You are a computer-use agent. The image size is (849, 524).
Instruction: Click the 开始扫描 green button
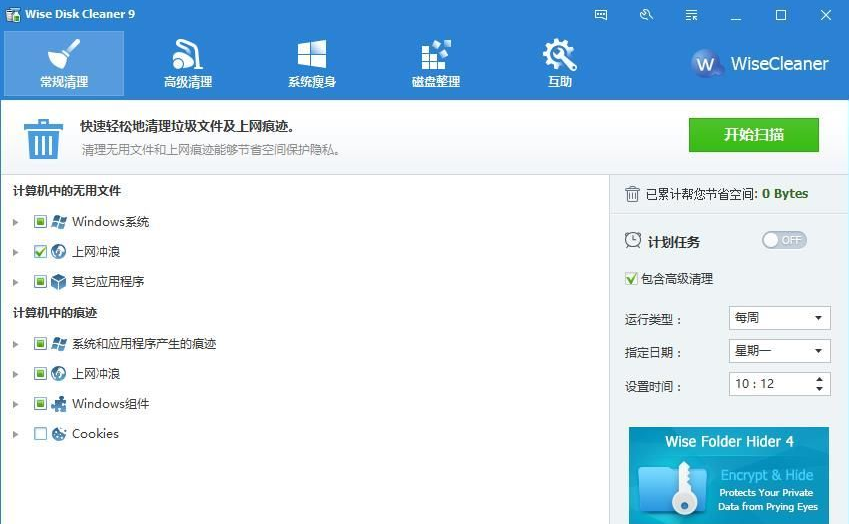(x=754, y=135)
